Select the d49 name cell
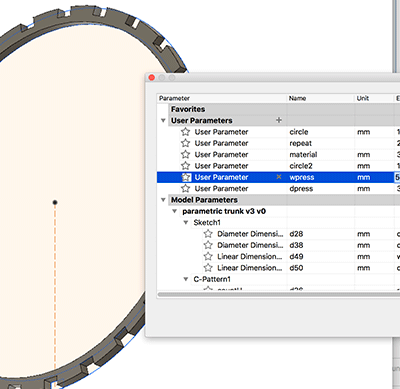 pos(321,256)
